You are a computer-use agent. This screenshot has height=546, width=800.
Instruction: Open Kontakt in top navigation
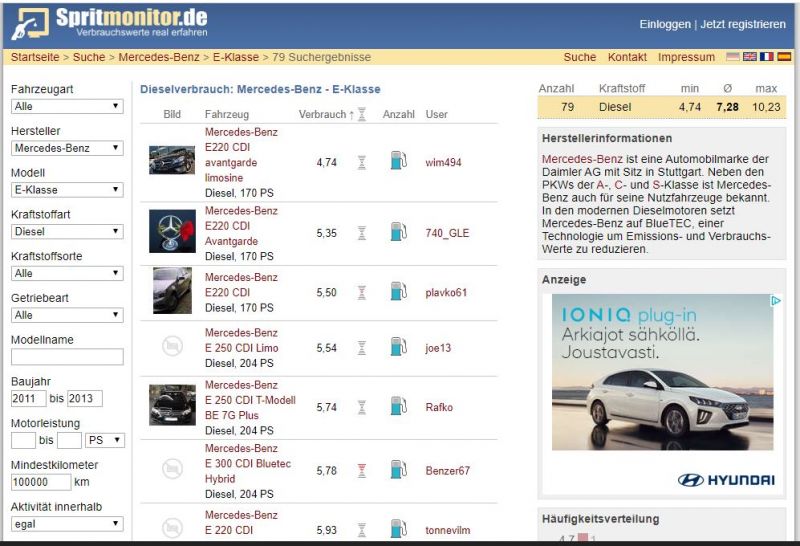[x=627, y=57]
